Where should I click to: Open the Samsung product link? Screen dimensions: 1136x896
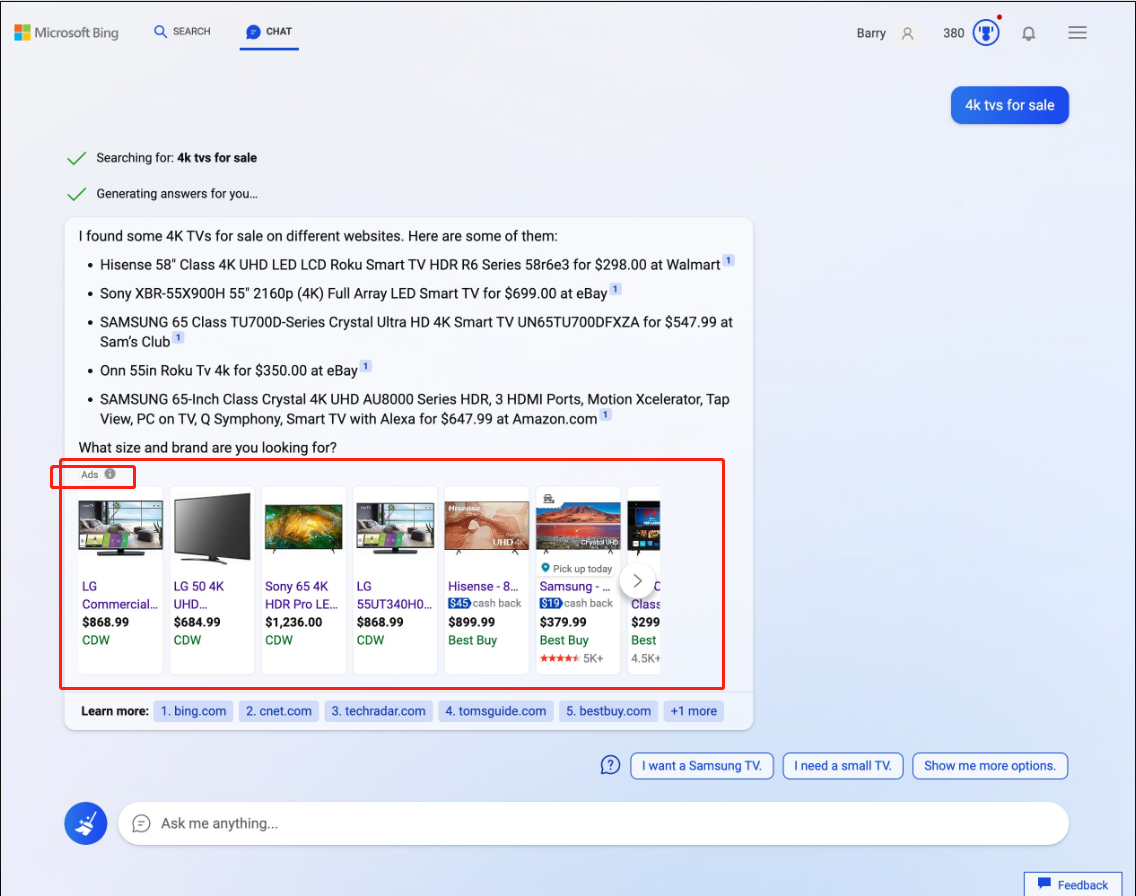575,587
